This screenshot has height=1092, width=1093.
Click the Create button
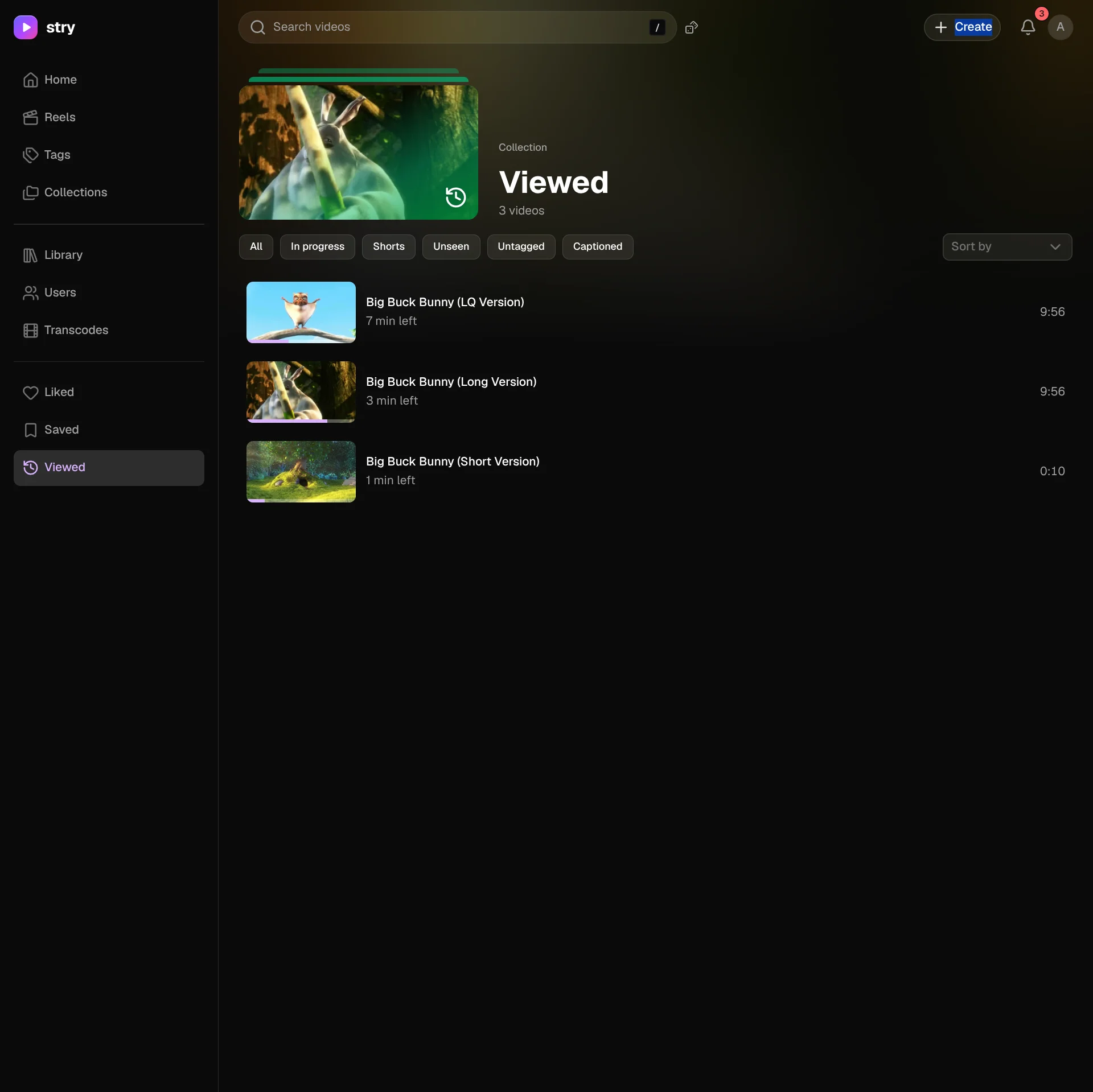962,27
